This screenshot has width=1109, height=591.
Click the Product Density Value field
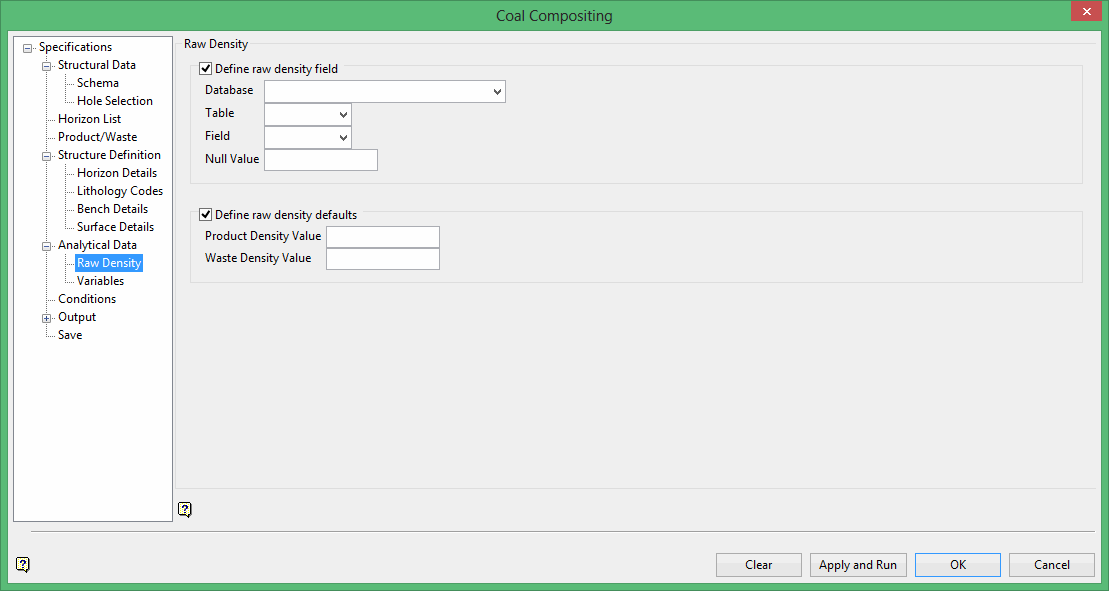(382, 237)
